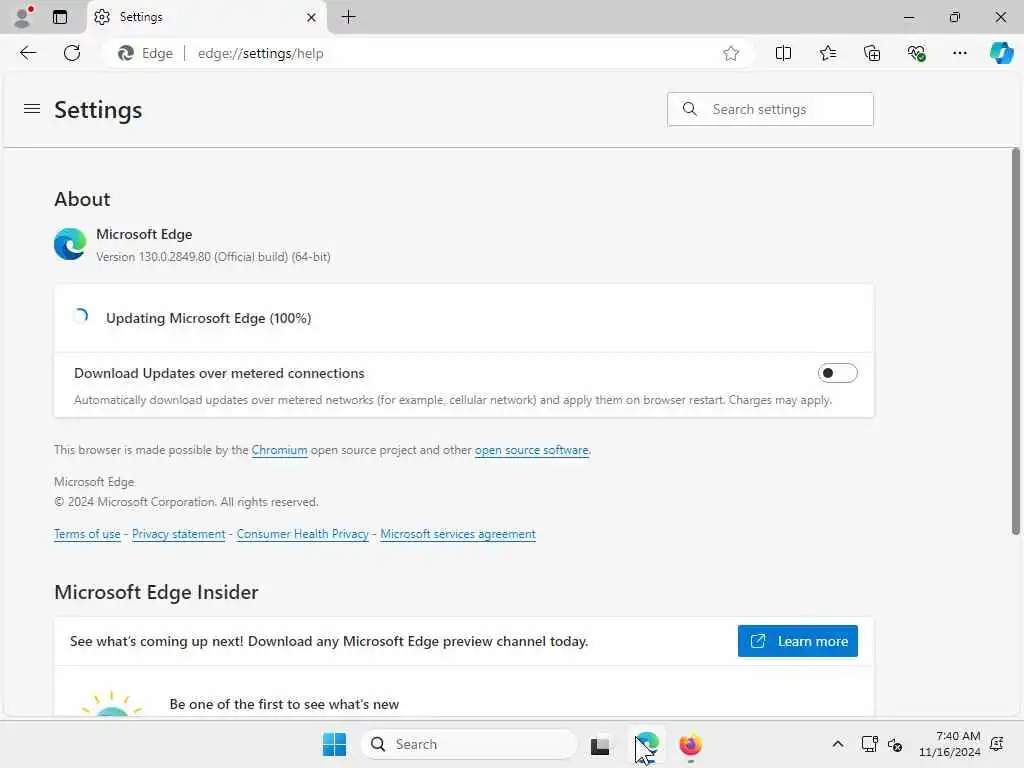Open Settings and more ellipsis menu
This screenshot has width=1024, height=768.
pos(959,54)
